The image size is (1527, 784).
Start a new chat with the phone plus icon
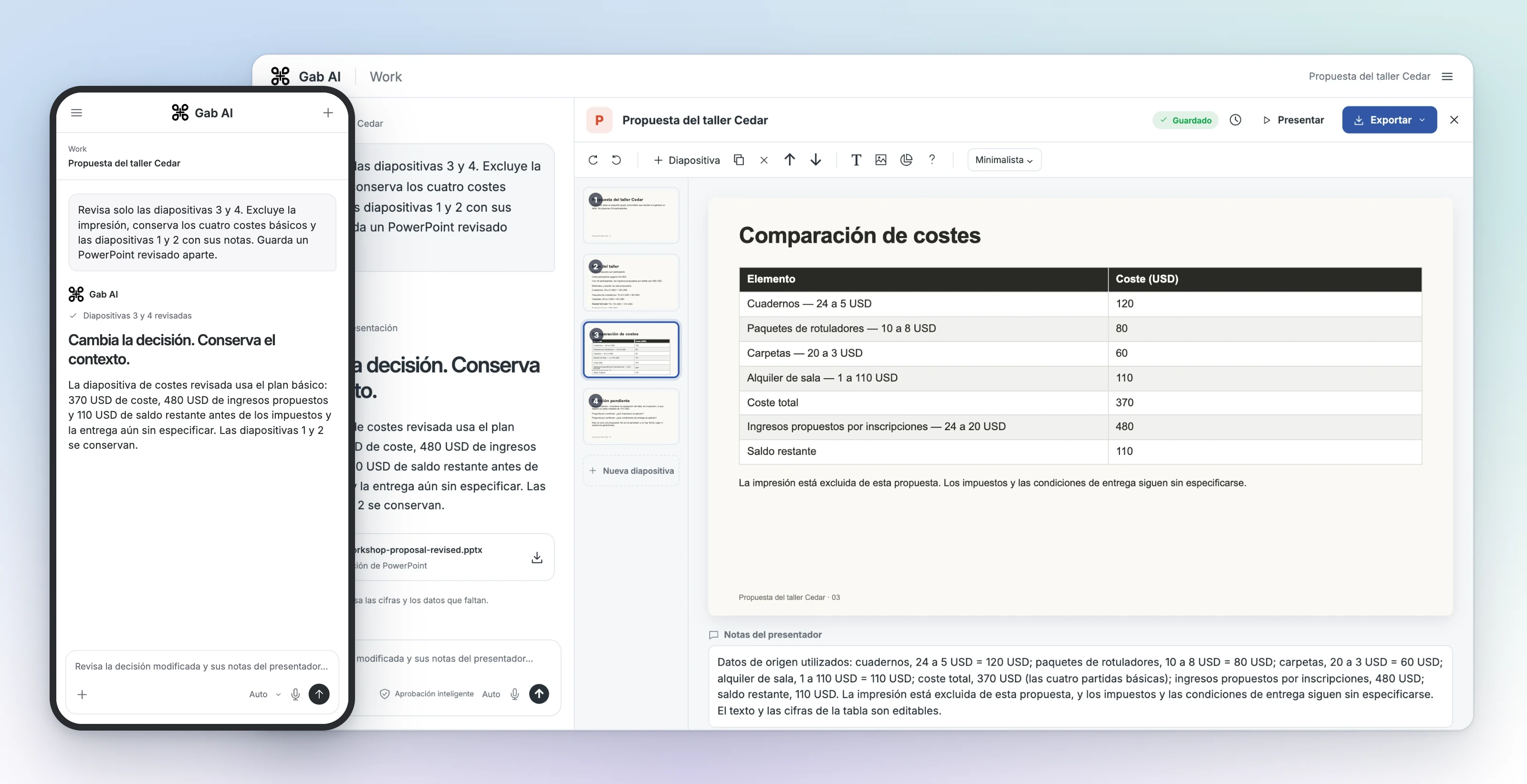point(328,113)
